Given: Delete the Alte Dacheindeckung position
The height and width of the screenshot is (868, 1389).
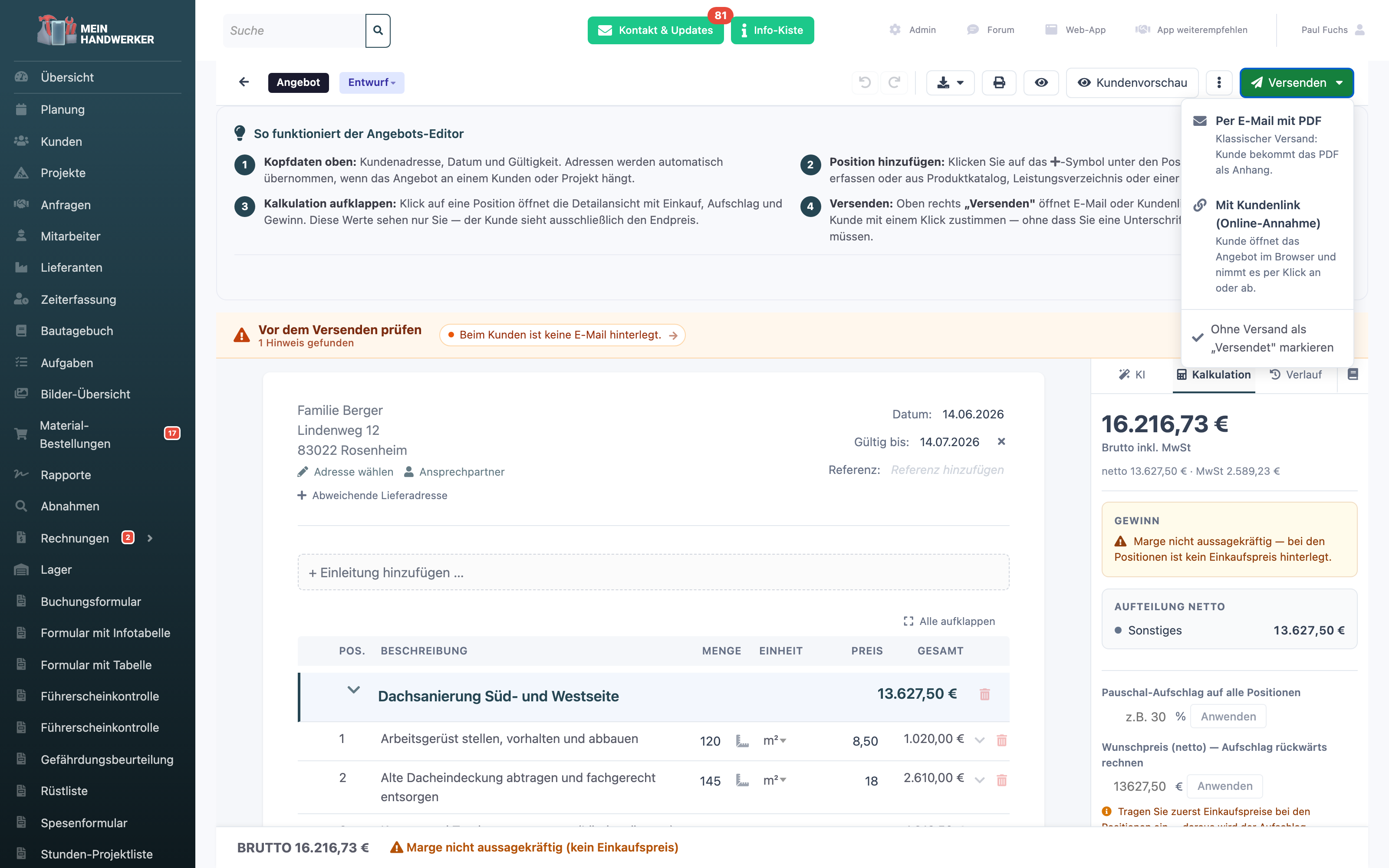Looking at the screenshot, I should tap(1001, 780).
